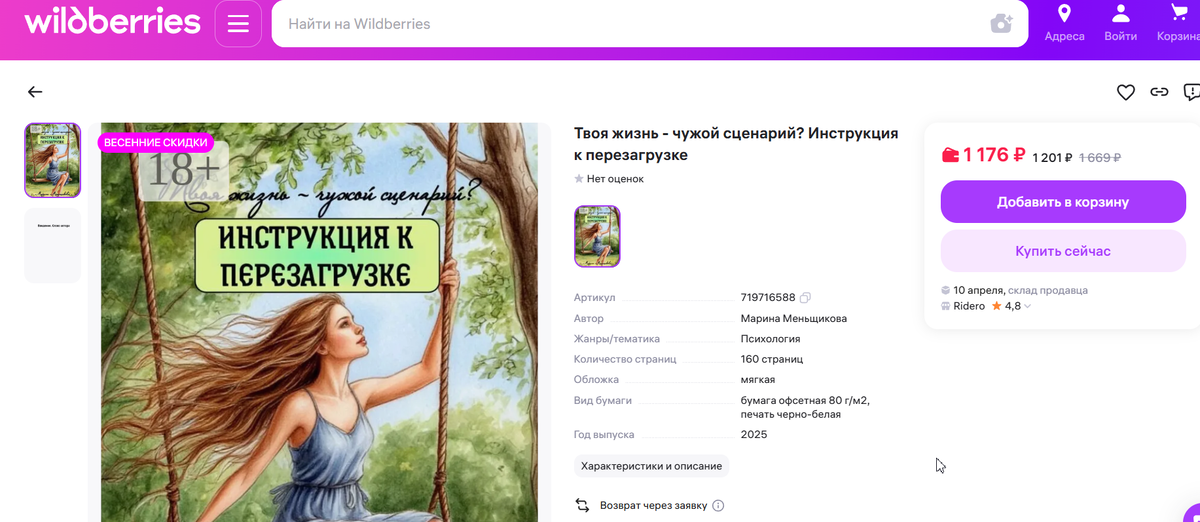Click the wallet icon beside 1 176 ₽
Viewport: 1200px width, 522px height.
[x=950, y=155]
